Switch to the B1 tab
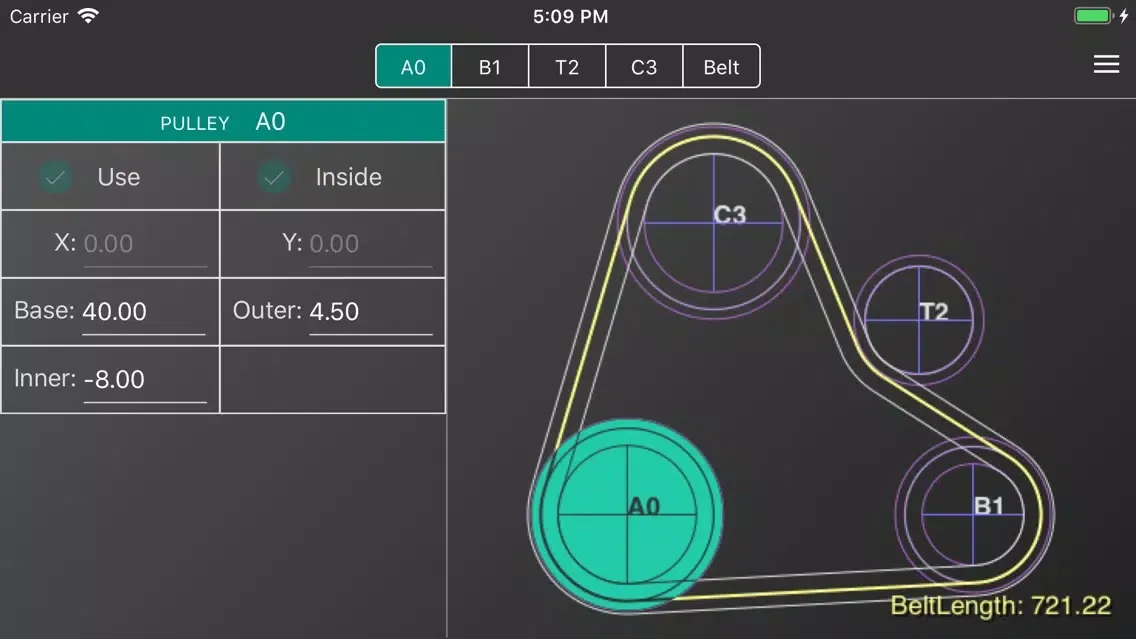Screen dimensions: 1136x639 click(490, 67)
